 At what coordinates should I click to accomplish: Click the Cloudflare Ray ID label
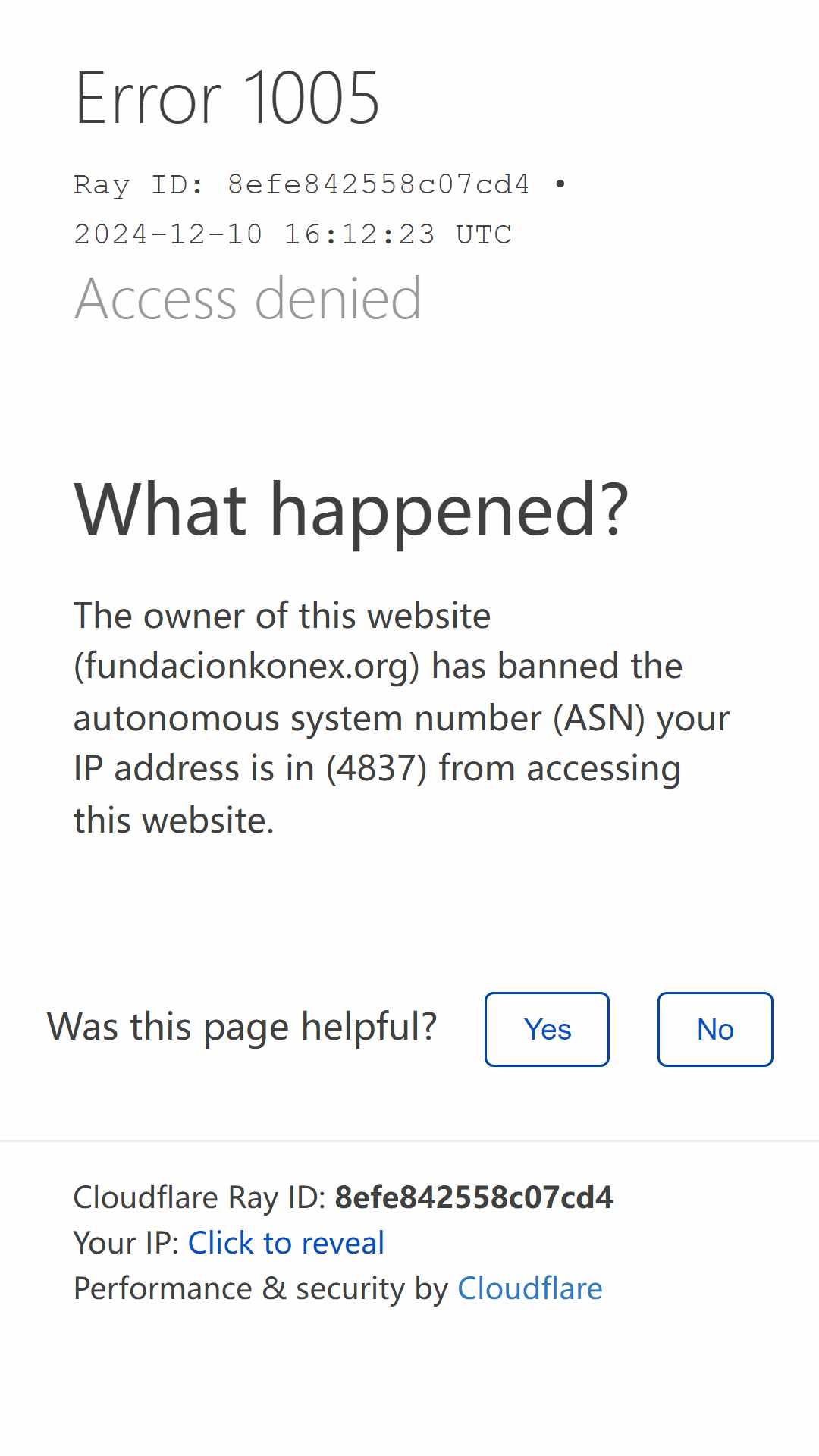pos(199,1197)
